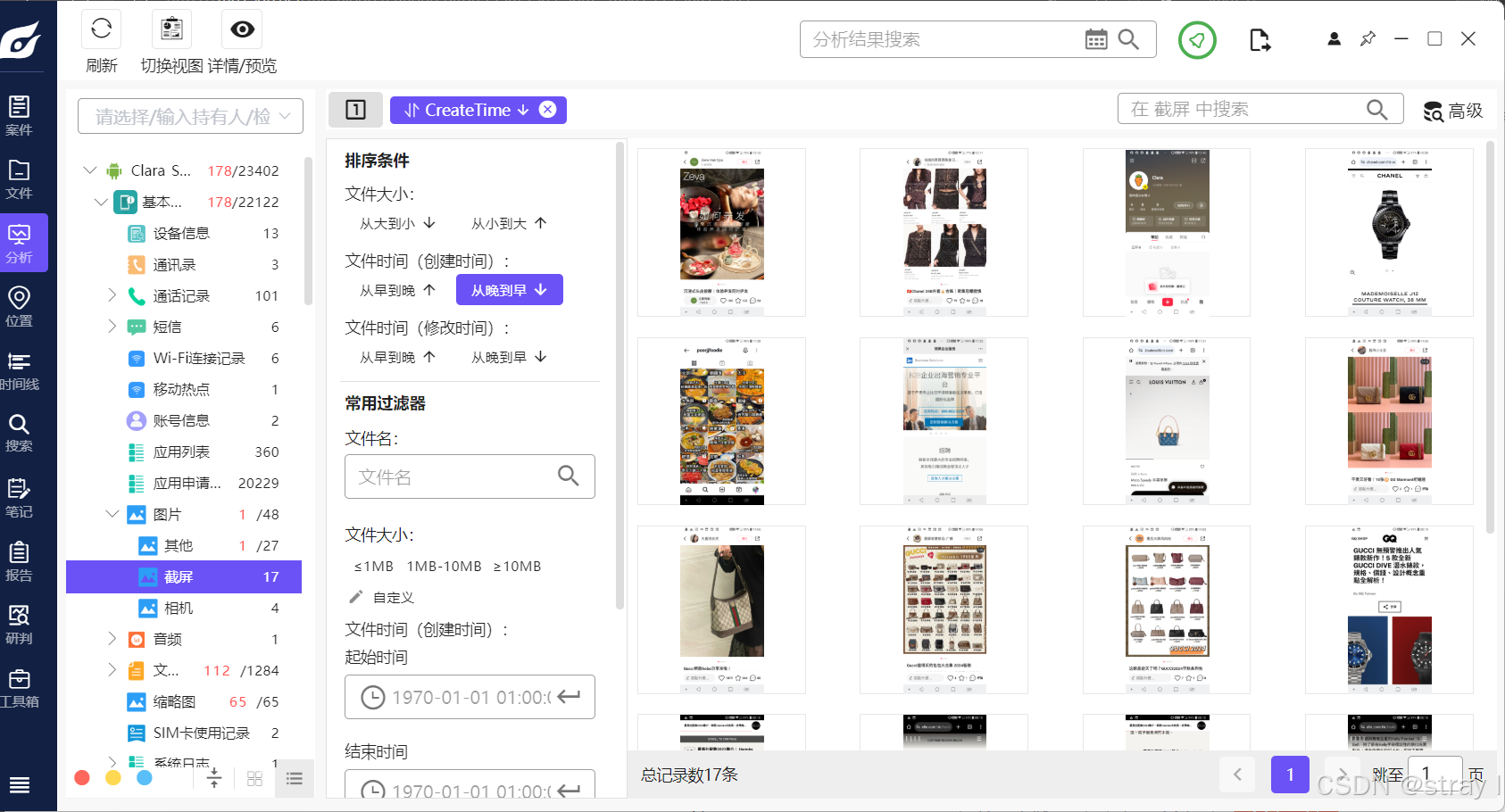Screen dimensions: 1505x812
Task: Open 时间线 in the left sidebar
Action: [20, 370]
